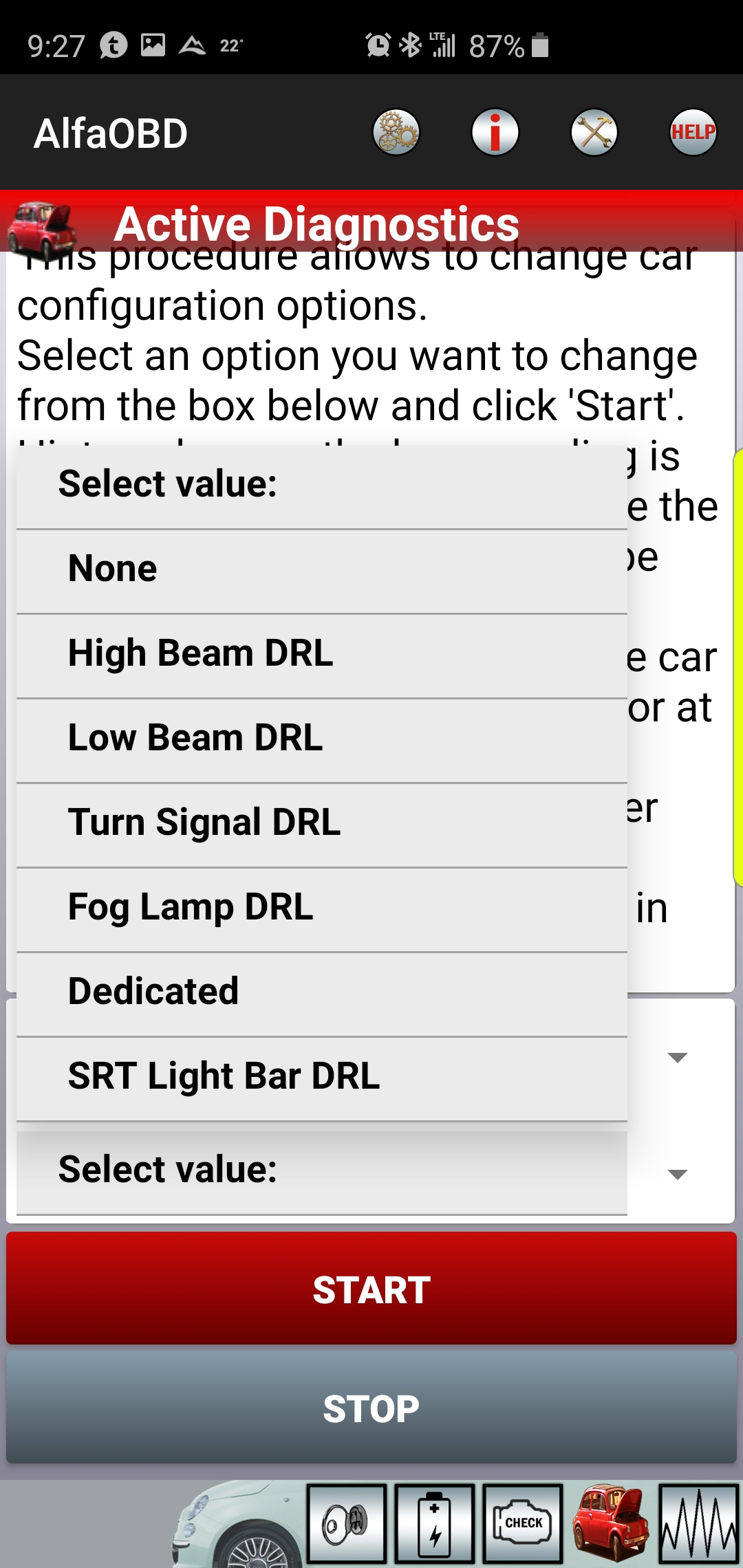Open the HELP icon
The height and width of the screenshot is (1568, 743).
(693, 132)
